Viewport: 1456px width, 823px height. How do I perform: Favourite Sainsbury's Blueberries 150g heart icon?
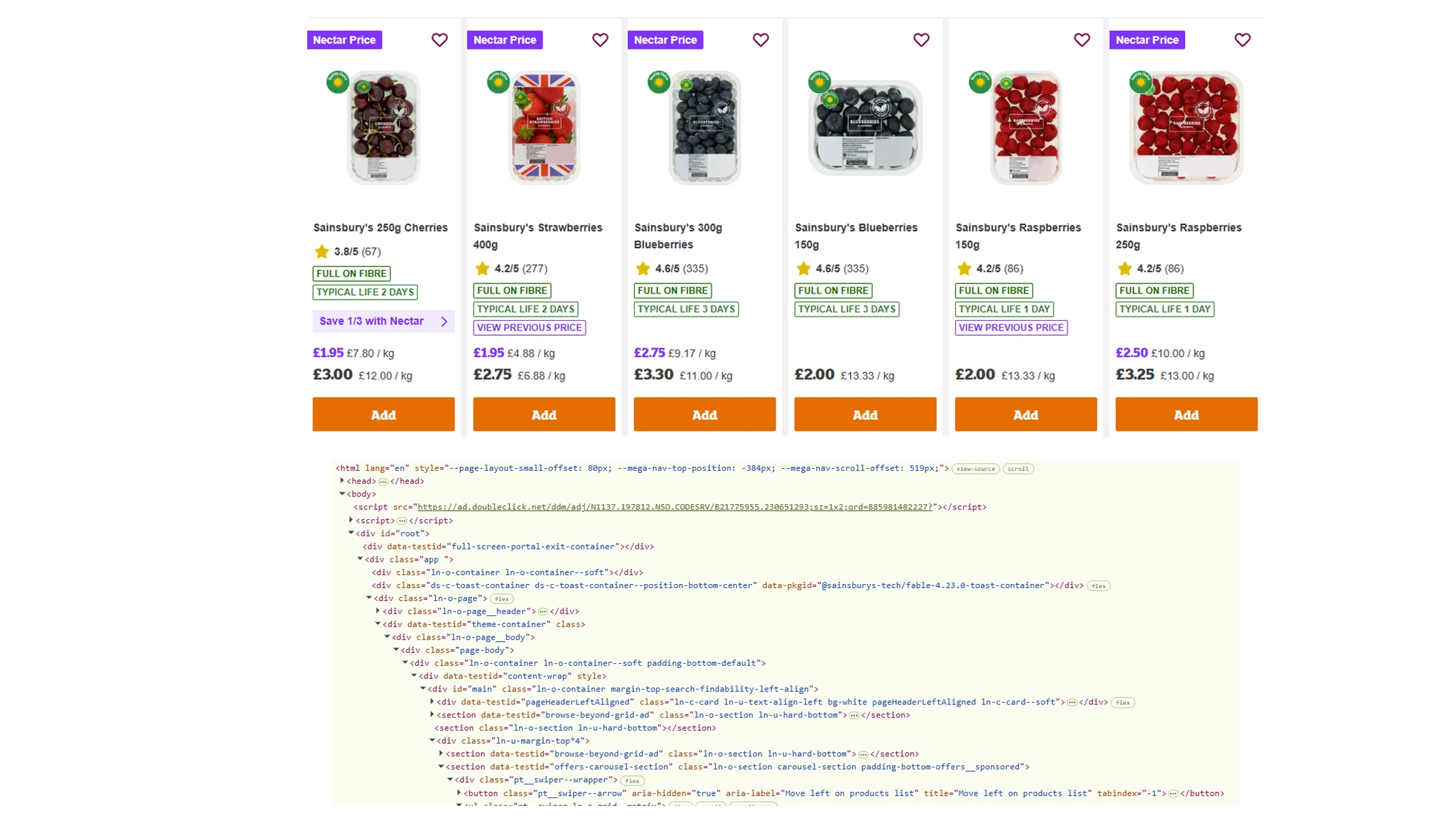(x=921, y=40)
